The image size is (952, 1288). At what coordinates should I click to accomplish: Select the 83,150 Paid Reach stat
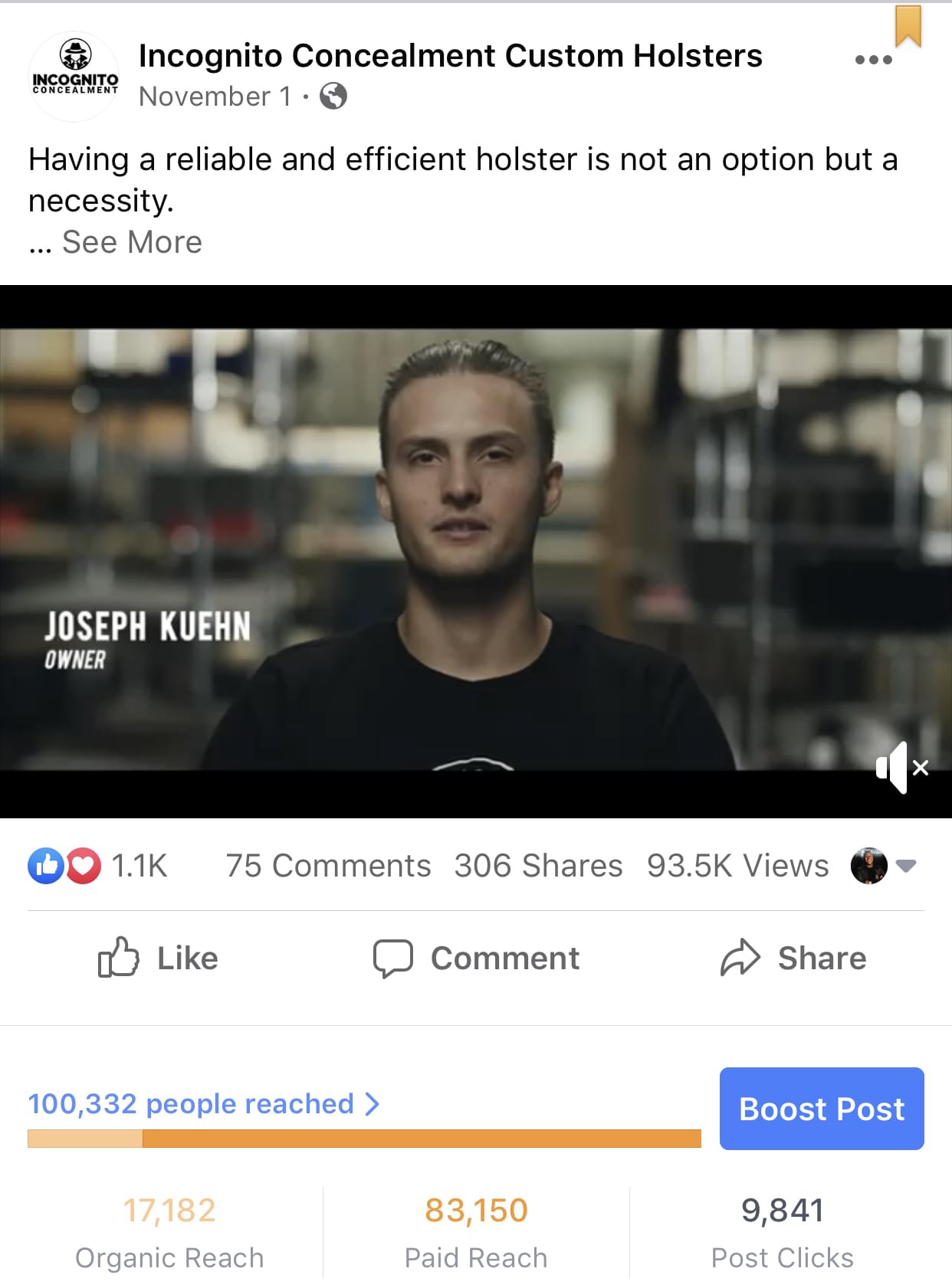click(x=476, y=1233)
